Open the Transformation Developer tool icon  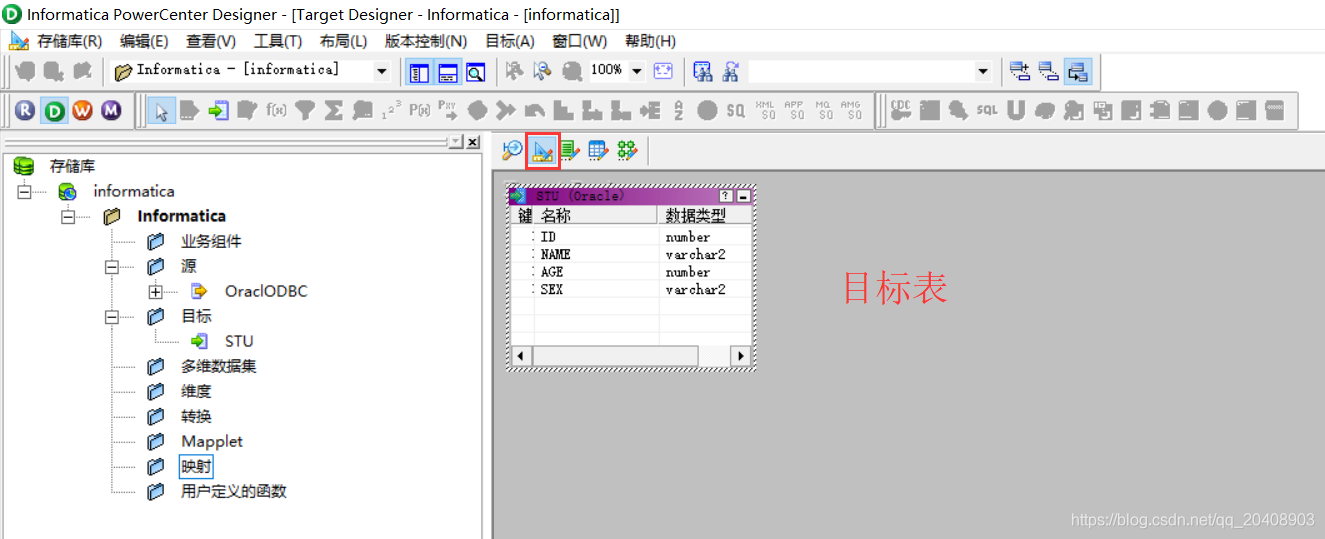click(570, 150)
